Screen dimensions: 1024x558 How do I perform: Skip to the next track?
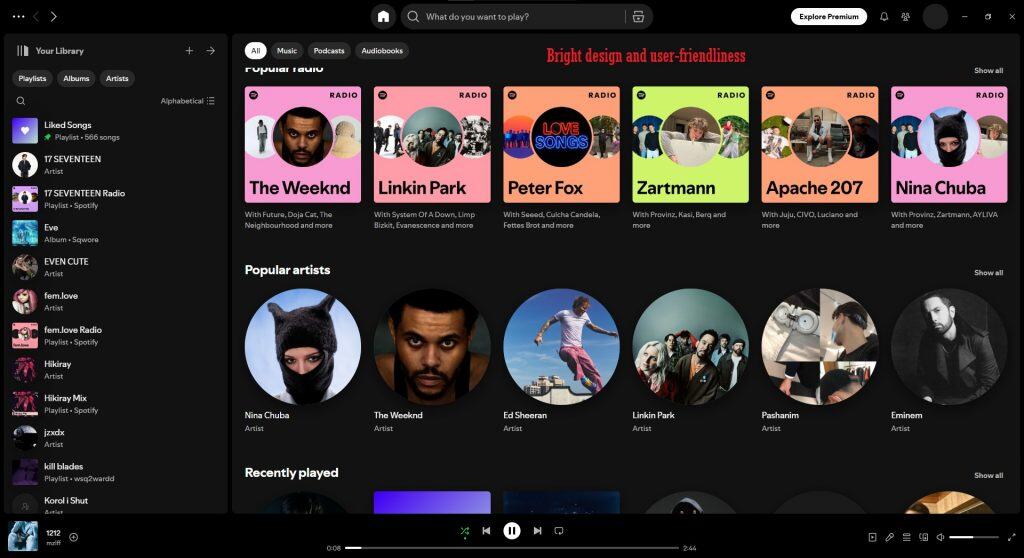[x=537, y=531]
